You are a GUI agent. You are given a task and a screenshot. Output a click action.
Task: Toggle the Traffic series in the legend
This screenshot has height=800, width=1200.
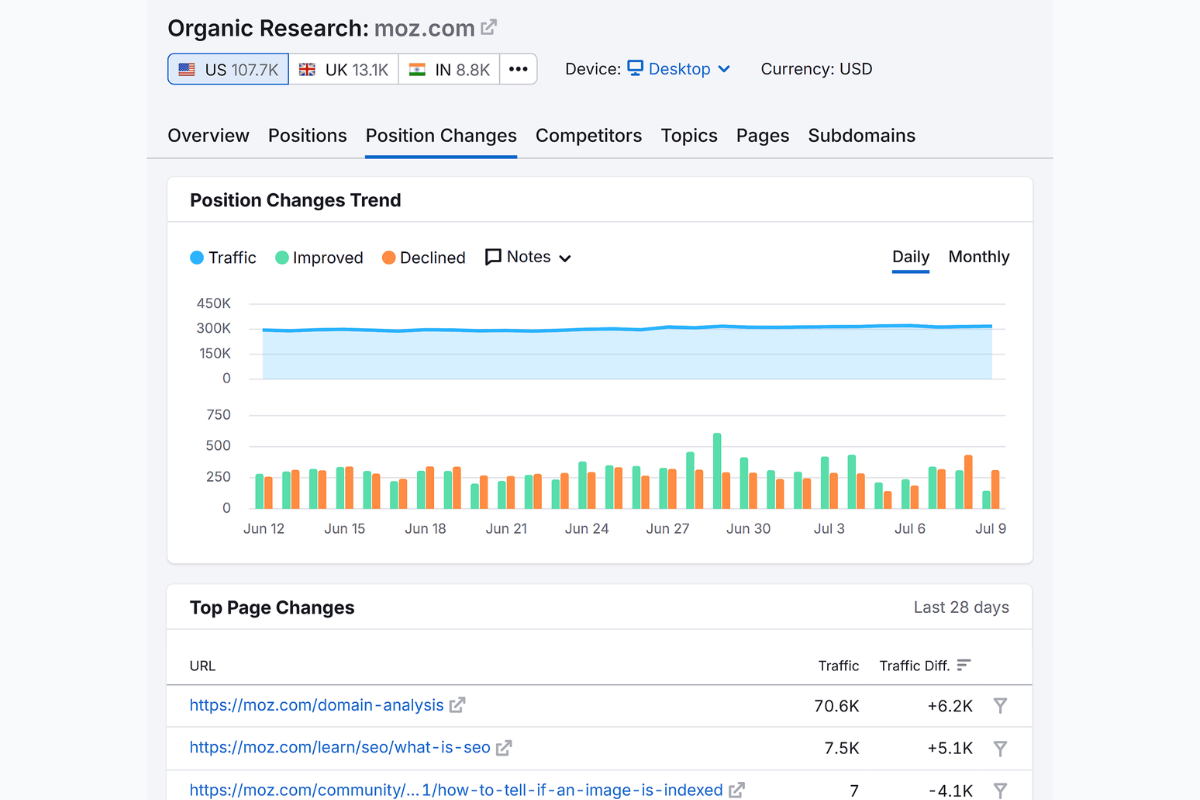[x=222, y=257]
